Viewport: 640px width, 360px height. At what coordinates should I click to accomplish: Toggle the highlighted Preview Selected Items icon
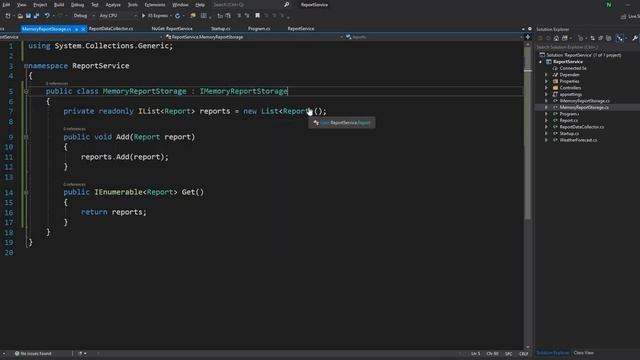click(620, 38)
